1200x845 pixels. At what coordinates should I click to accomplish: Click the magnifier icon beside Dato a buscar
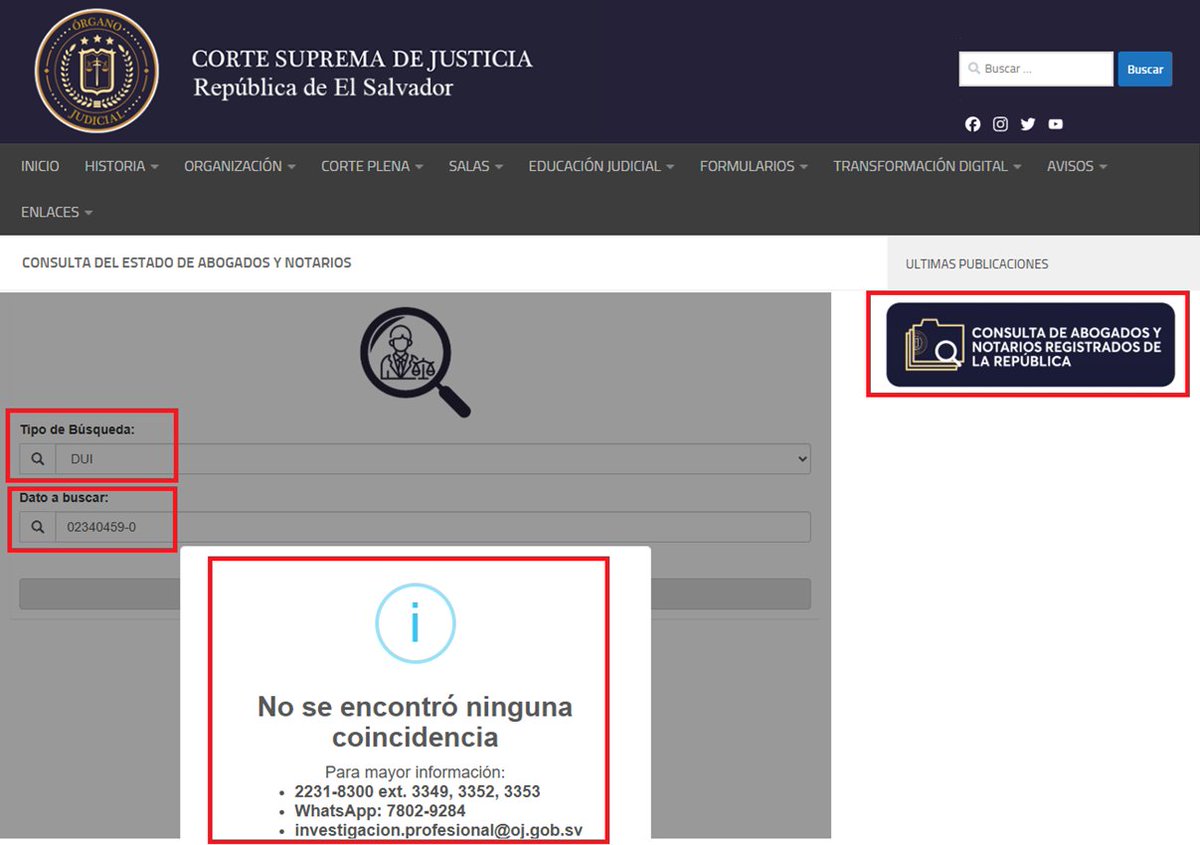(38, 527)
